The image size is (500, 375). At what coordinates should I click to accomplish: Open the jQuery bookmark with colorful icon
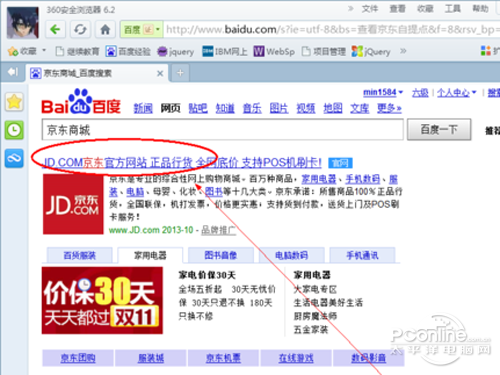click(371, 51)
